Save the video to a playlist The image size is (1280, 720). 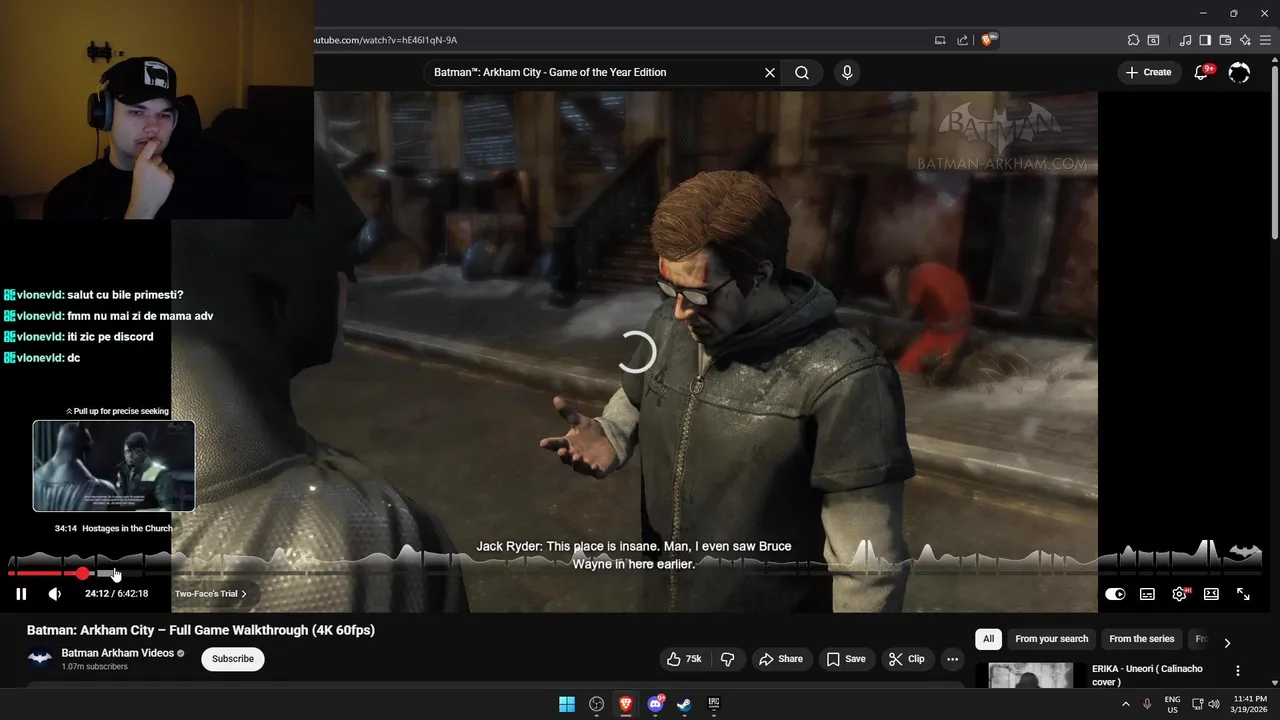[x=846, y=659]
